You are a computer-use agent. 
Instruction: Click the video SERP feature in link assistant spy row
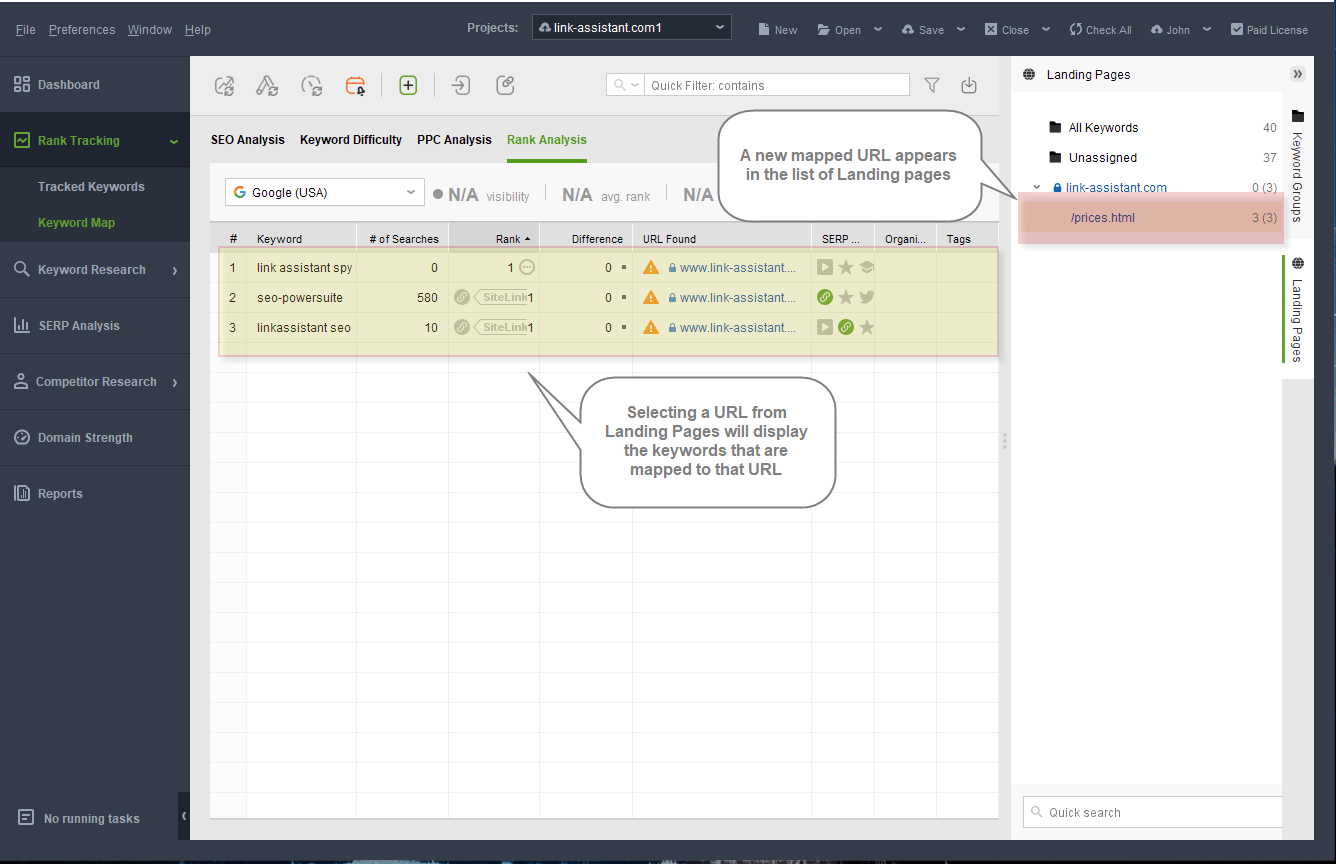click(x=825, y=268)
